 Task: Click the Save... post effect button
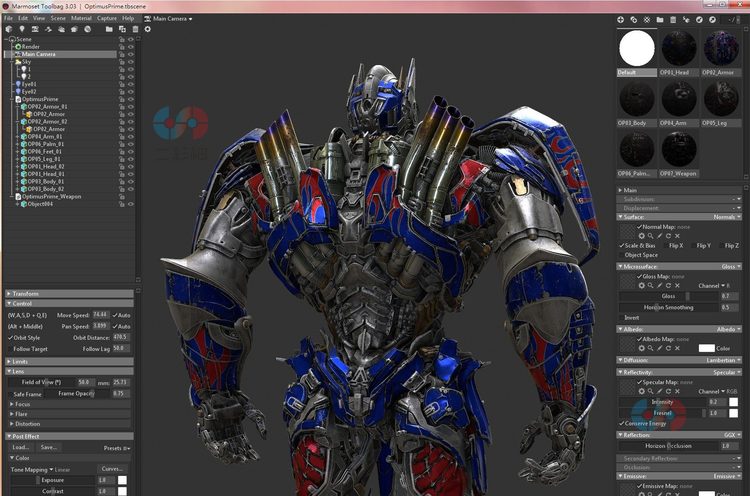coord(49,447)
